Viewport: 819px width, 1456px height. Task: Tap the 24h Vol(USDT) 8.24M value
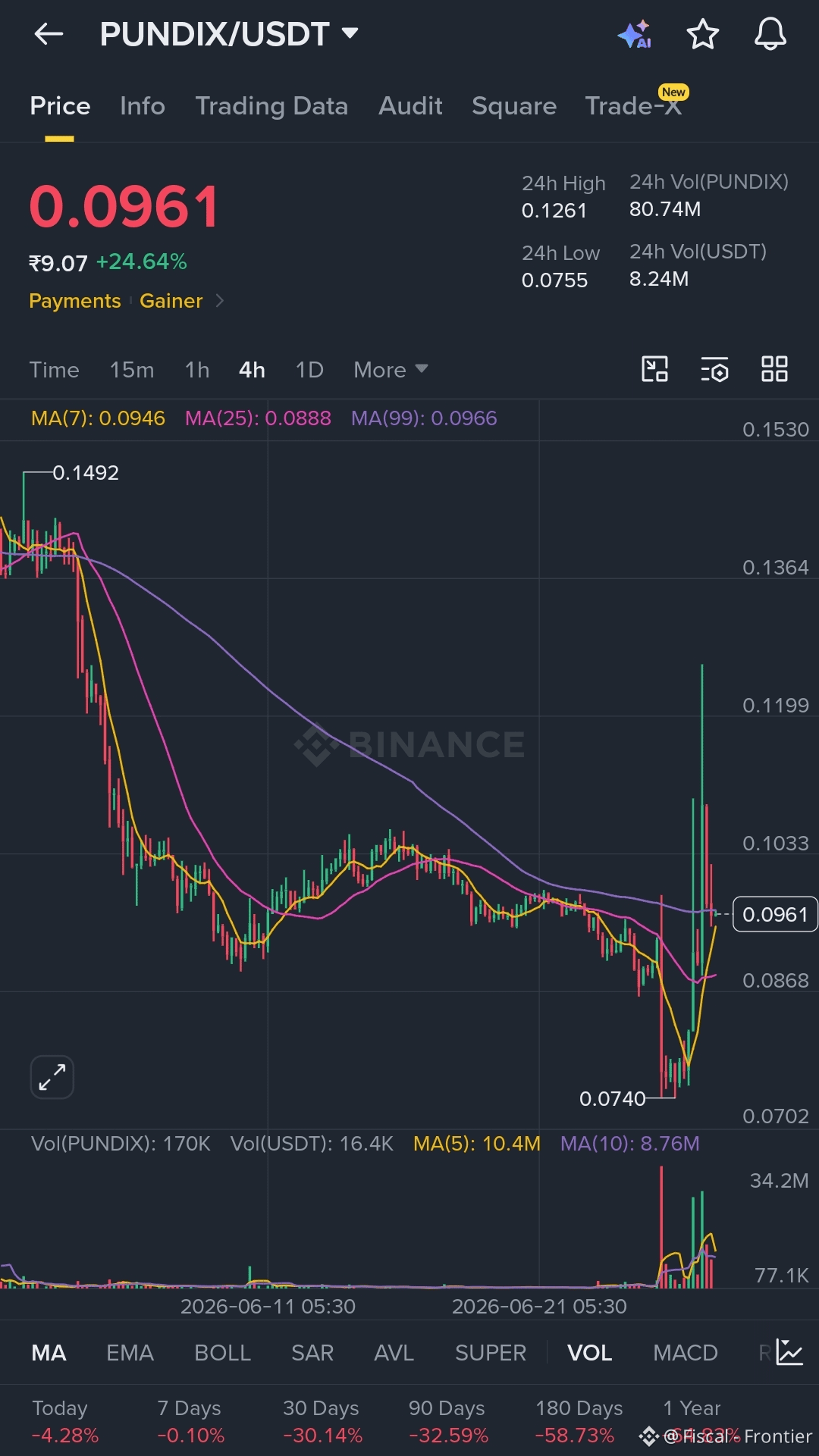[x=659, y=279]
